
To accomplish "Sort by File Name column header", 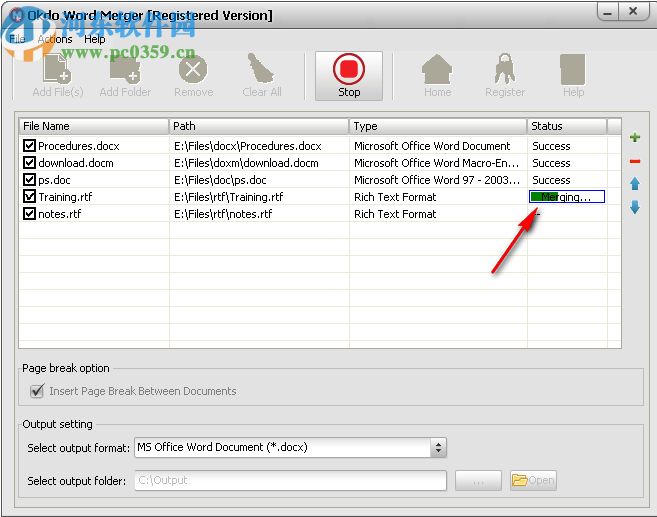I will pyautogui.click(x=94, y=126).
